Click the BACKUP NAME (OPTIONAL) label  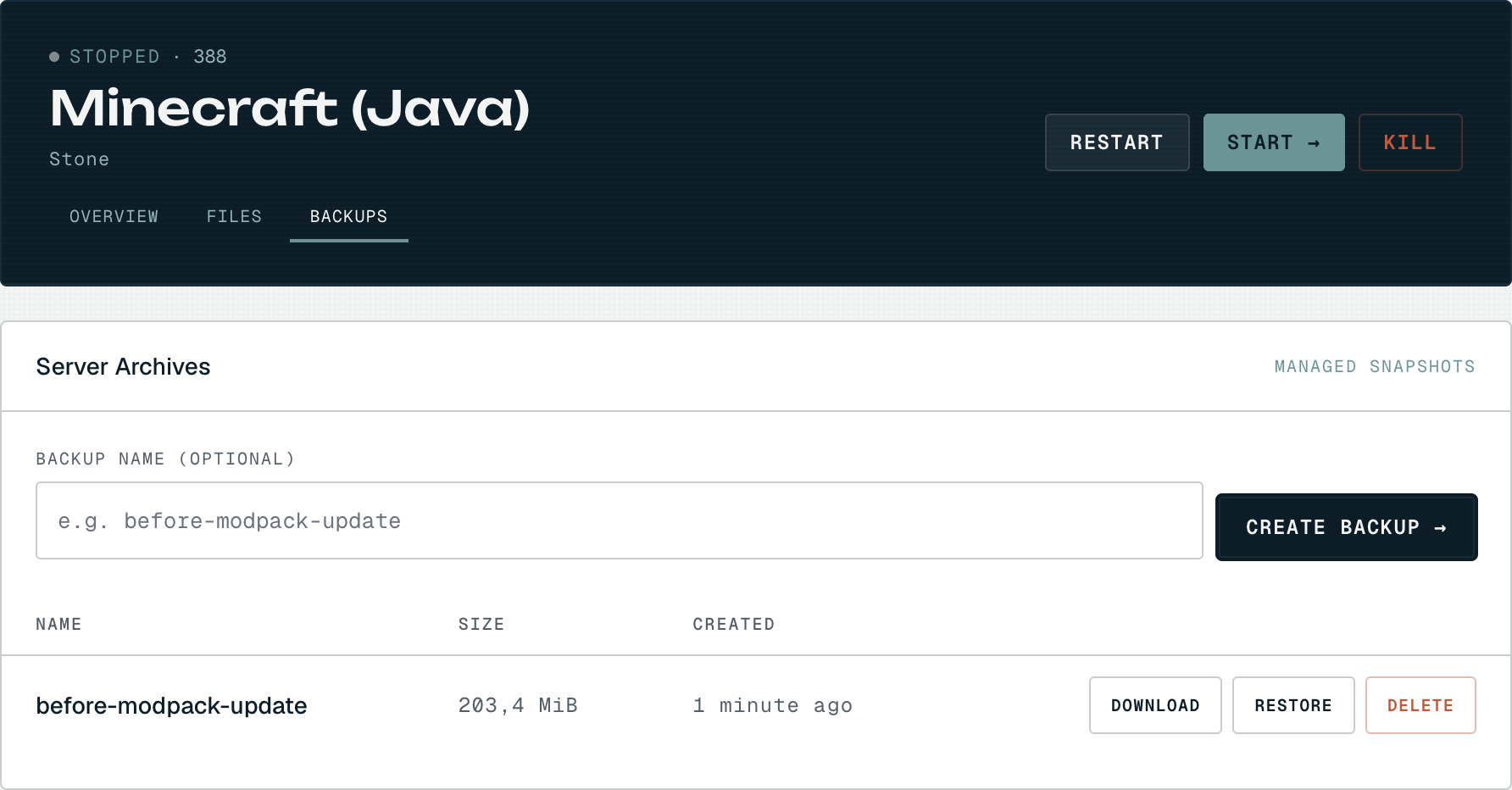point(165,459)
